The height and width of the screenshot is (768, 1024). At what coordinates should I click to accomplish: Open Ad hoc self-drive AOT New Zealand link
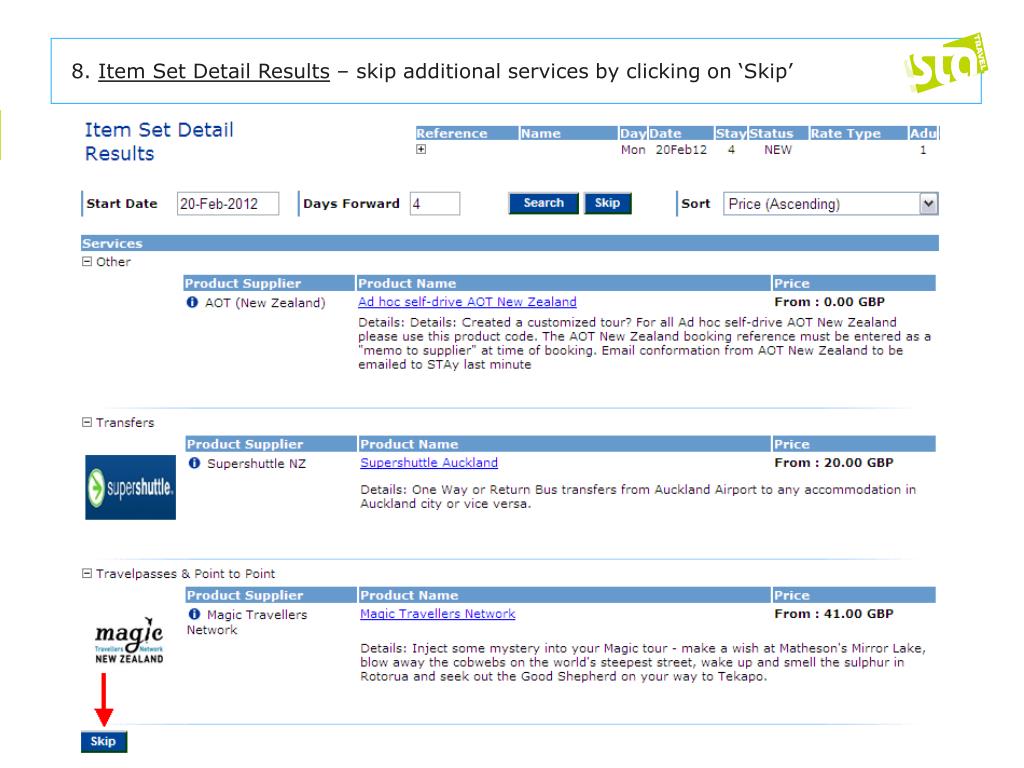[x=467, y=302]
